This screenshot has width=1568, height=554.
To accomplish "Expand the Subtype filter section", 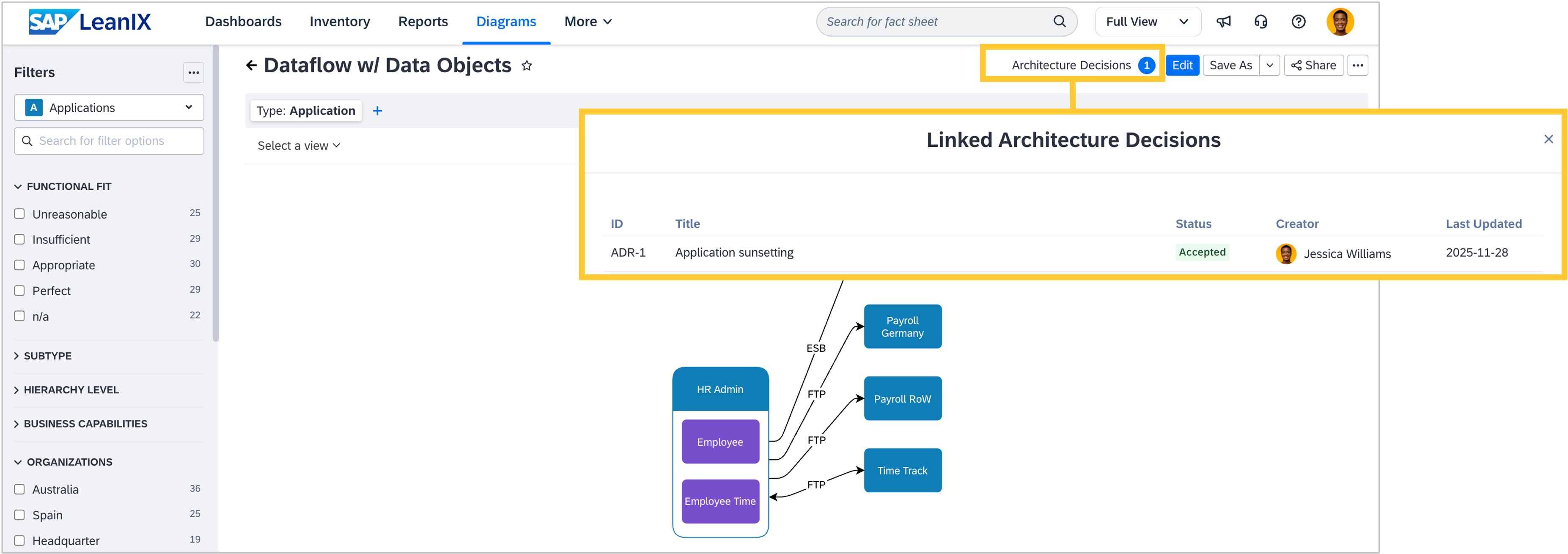I will pyautogui.click(x=47, y=356).
